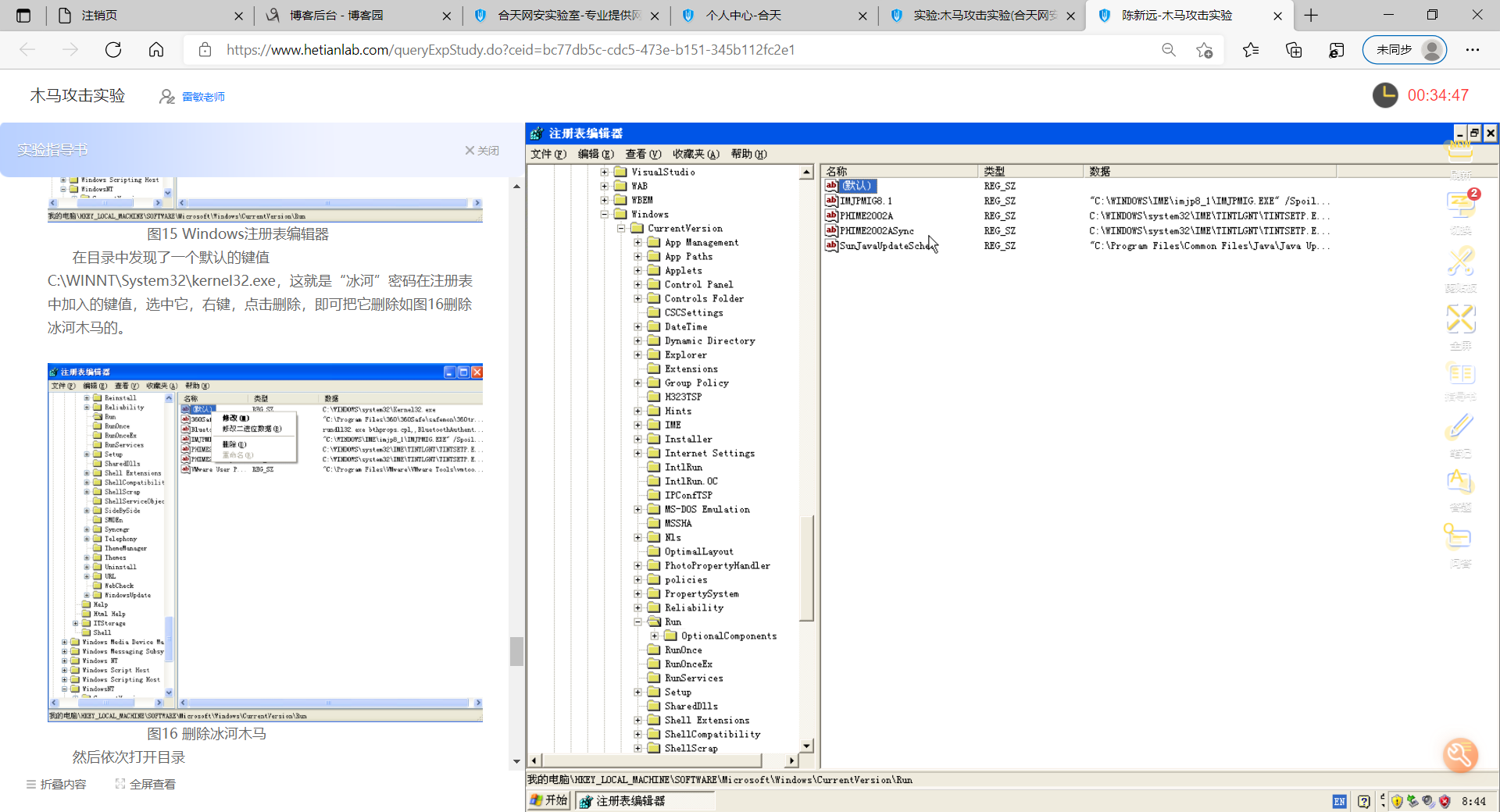Reload the page with the browser refresh icon
This screenshot has height=812, width=1500.
coord(113,50)
